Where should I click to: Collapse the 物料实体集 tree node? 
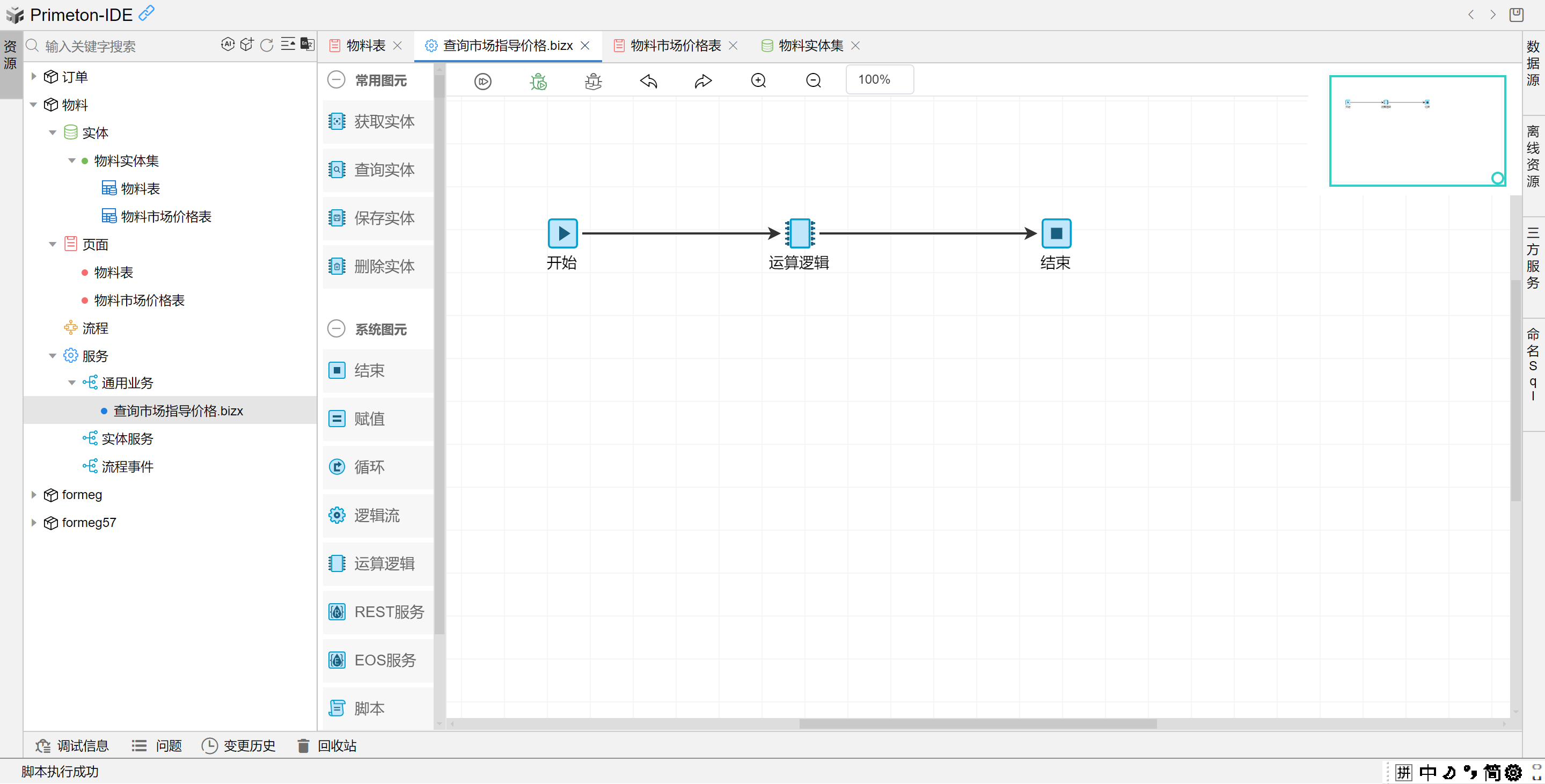click(x=72, y=161)
